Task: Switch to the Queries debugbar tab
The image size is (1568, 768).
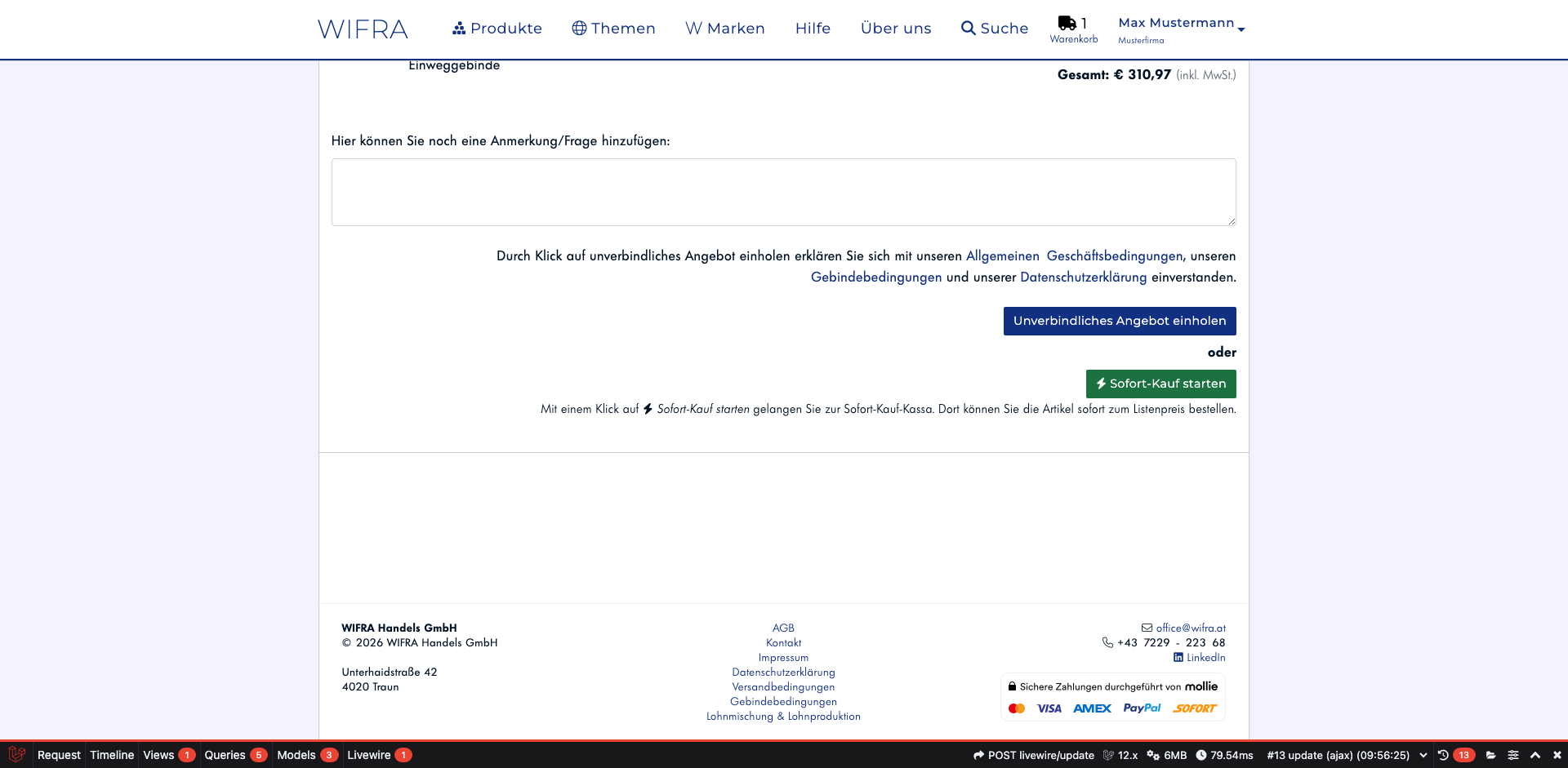Action: [225, 755]
